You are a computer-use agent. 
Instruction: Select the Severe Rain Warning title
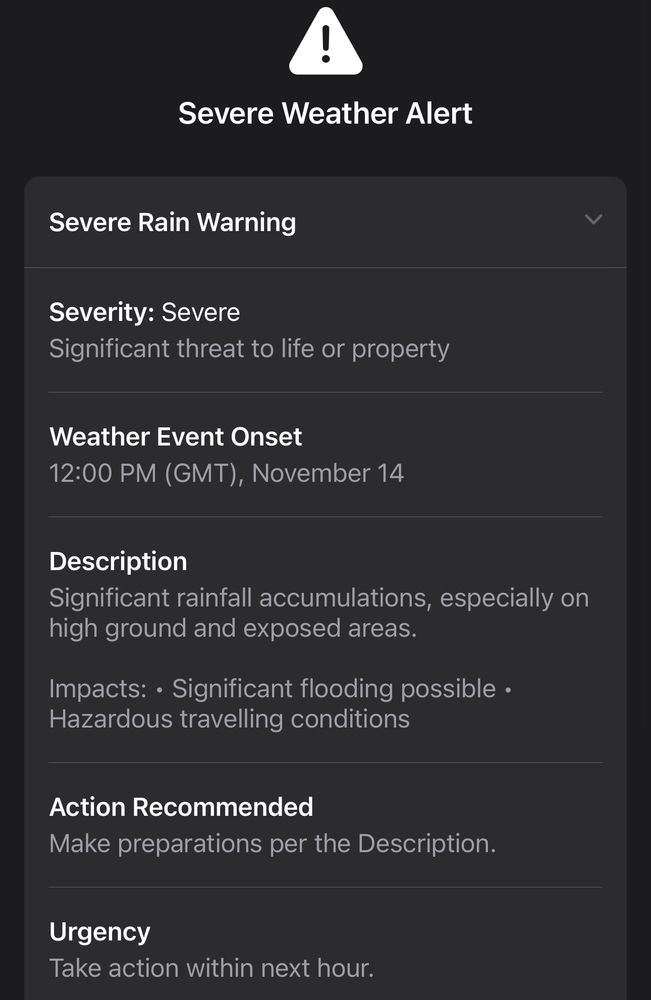[x=172, y=222]
